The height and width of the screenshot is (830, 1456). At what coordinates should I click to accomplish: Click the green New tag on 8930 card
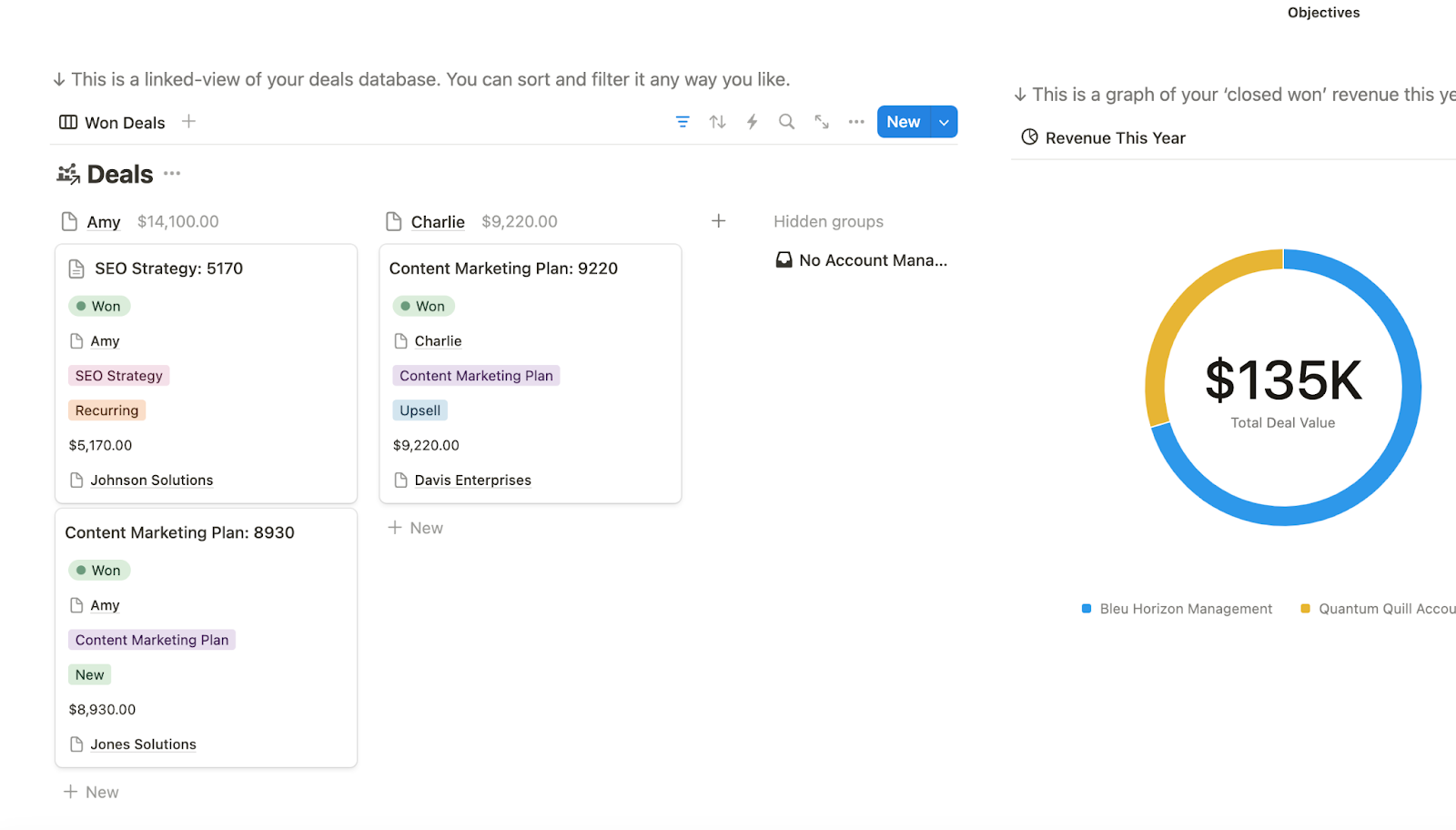coord(89,674)
